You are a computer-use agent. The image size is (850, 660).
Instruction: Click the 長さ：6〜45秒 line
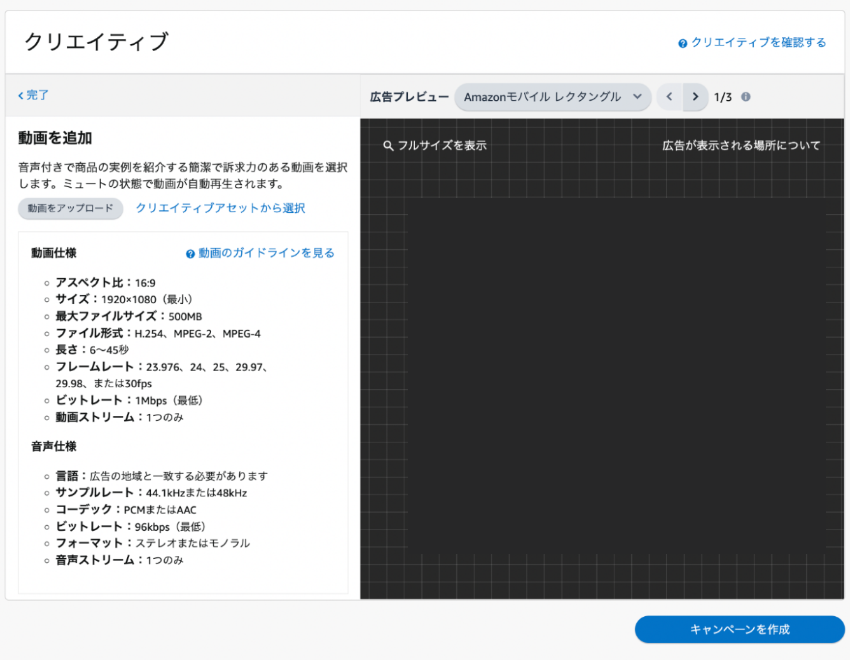(92, 350)
